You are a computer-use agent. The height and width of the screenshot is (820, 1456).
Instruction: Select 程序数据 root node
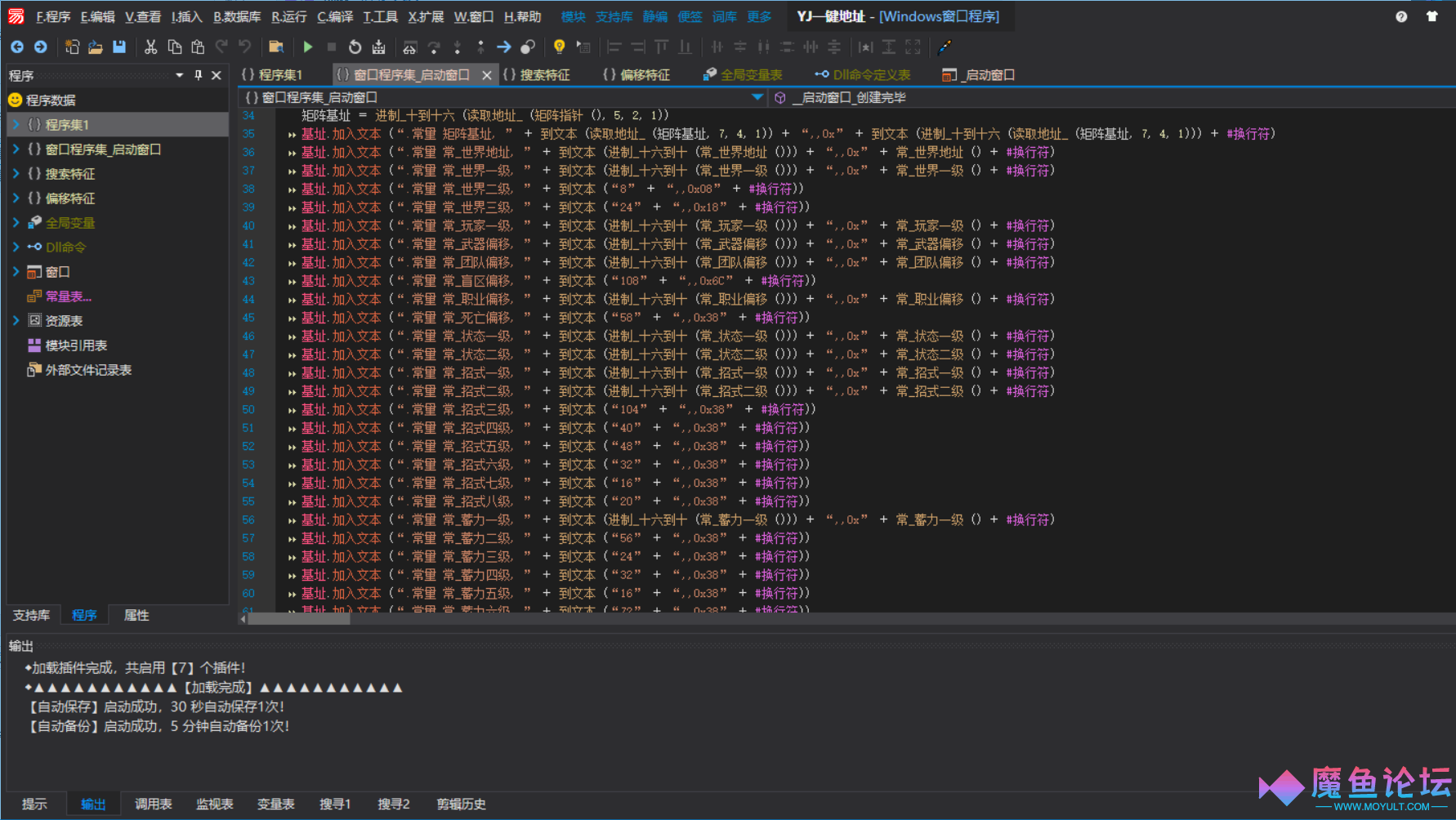pyautogui.click(x=51, y=100)
